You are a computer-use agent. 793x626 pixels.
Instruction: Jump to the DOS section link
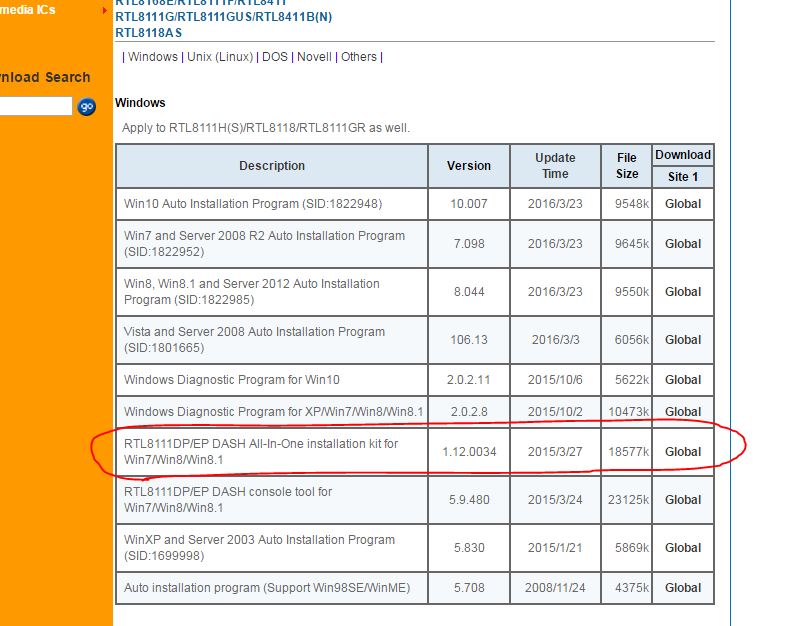coord(275,57)
